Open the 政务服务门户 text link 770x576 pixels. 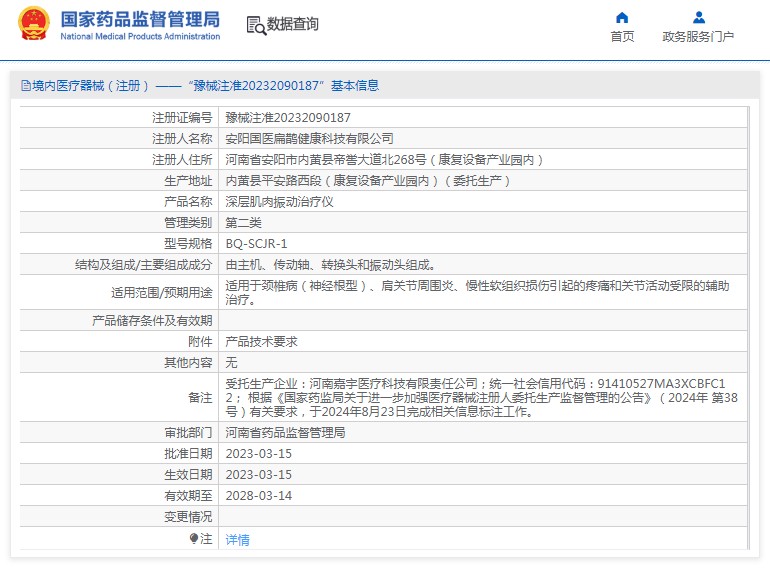pos(698,37)
